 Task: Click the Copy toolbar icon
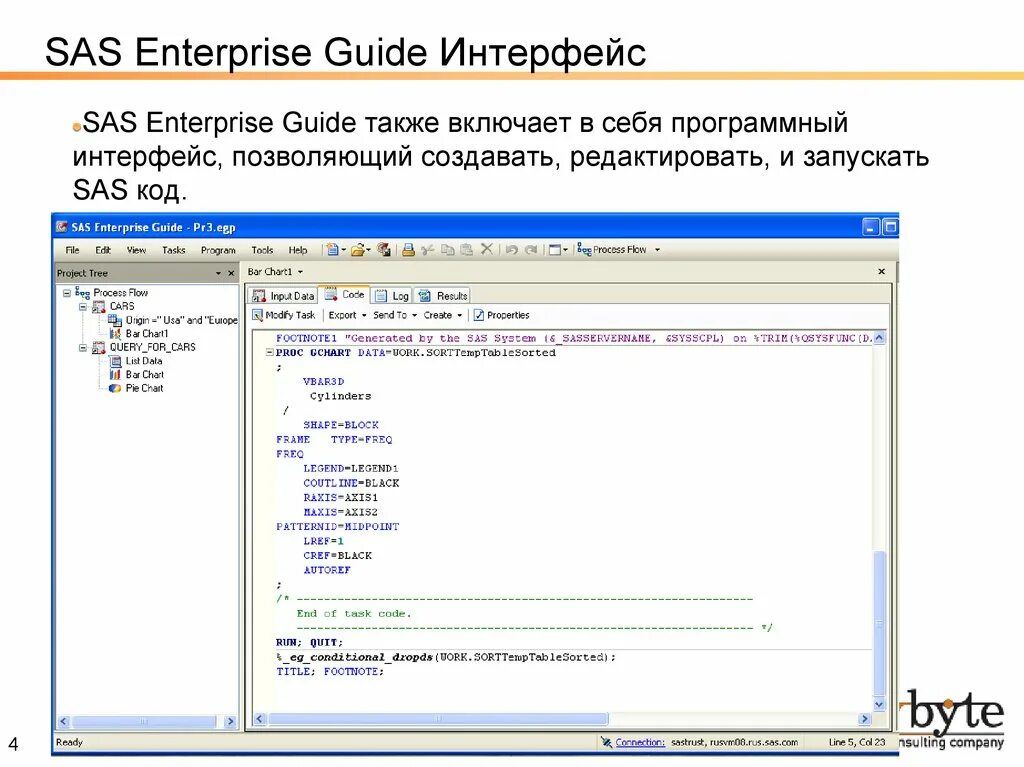tap(447, 250)
